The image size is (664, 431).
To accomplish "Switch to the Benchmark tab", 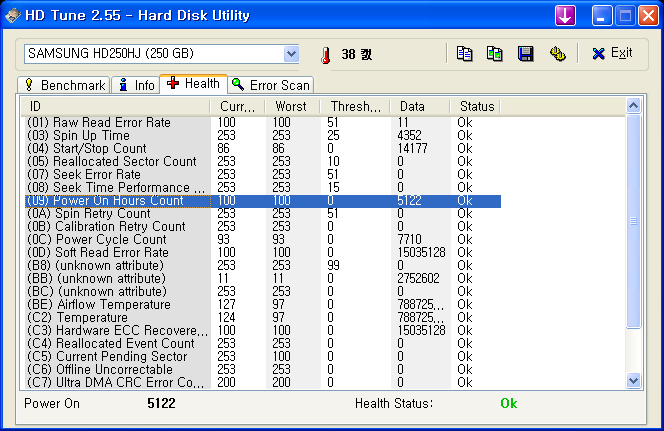I will (x=64, y=85).
